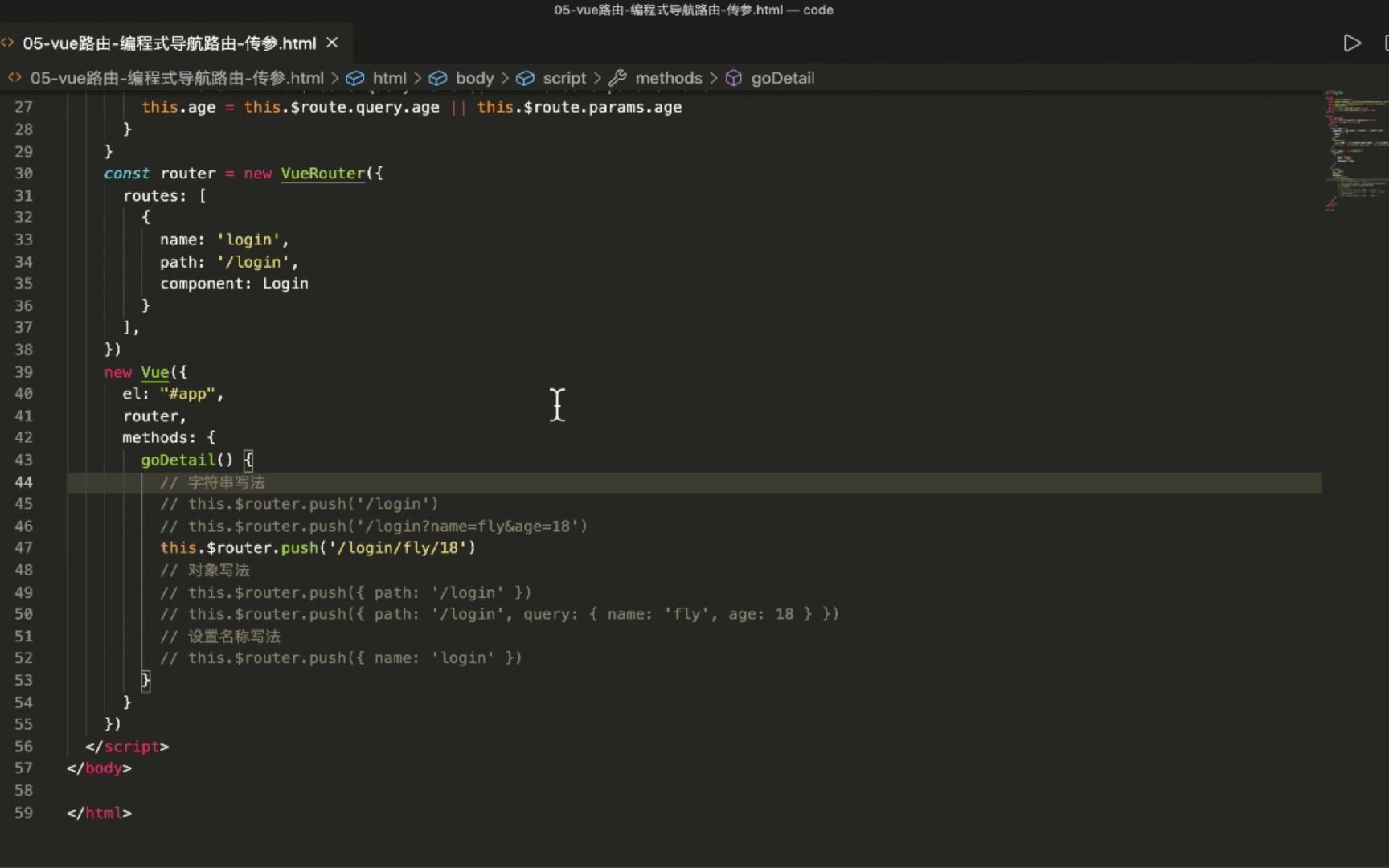Click the Vue identifier on line 39
The width and height of the screenshot is (1389, 868).
pyautogui.click(x=155, y=372)
